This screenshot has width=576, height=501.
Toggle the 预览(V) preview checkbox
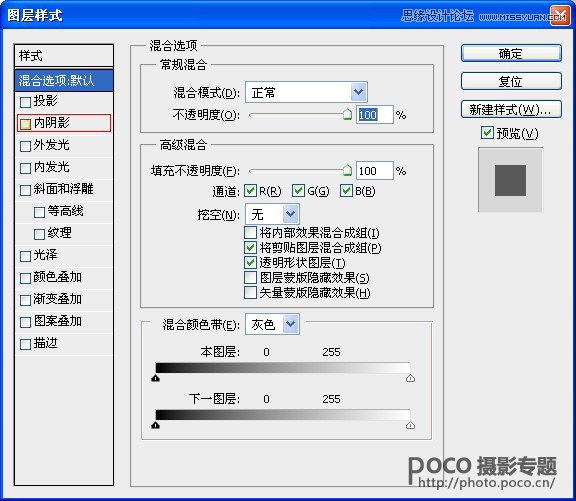click(487, 133)
